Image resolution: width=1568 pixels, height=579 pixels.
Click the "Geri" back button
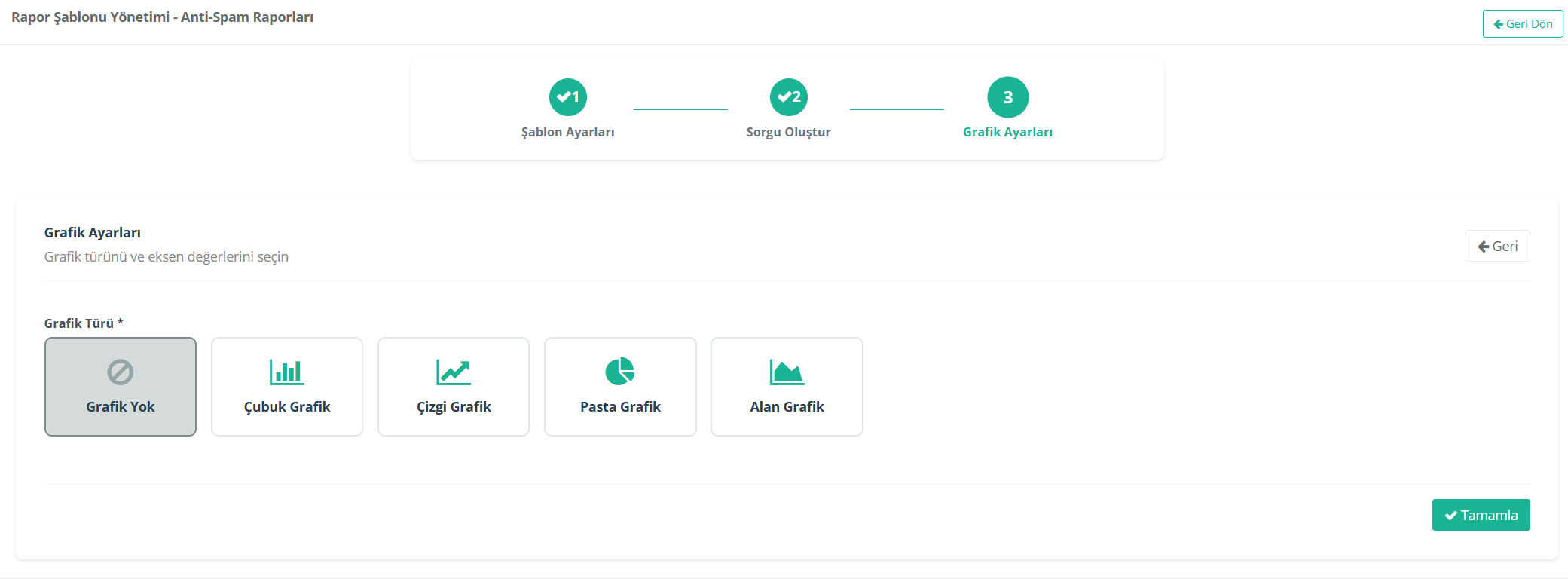1497,246
